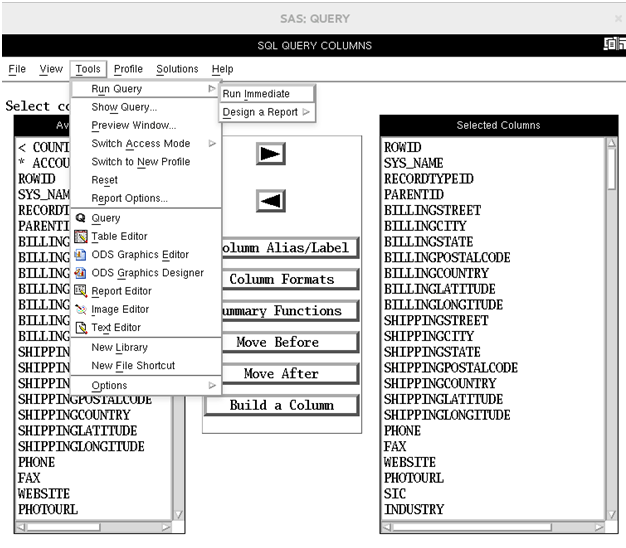Click Selected Columns vertical scrollbar thumb

point(611,168)
